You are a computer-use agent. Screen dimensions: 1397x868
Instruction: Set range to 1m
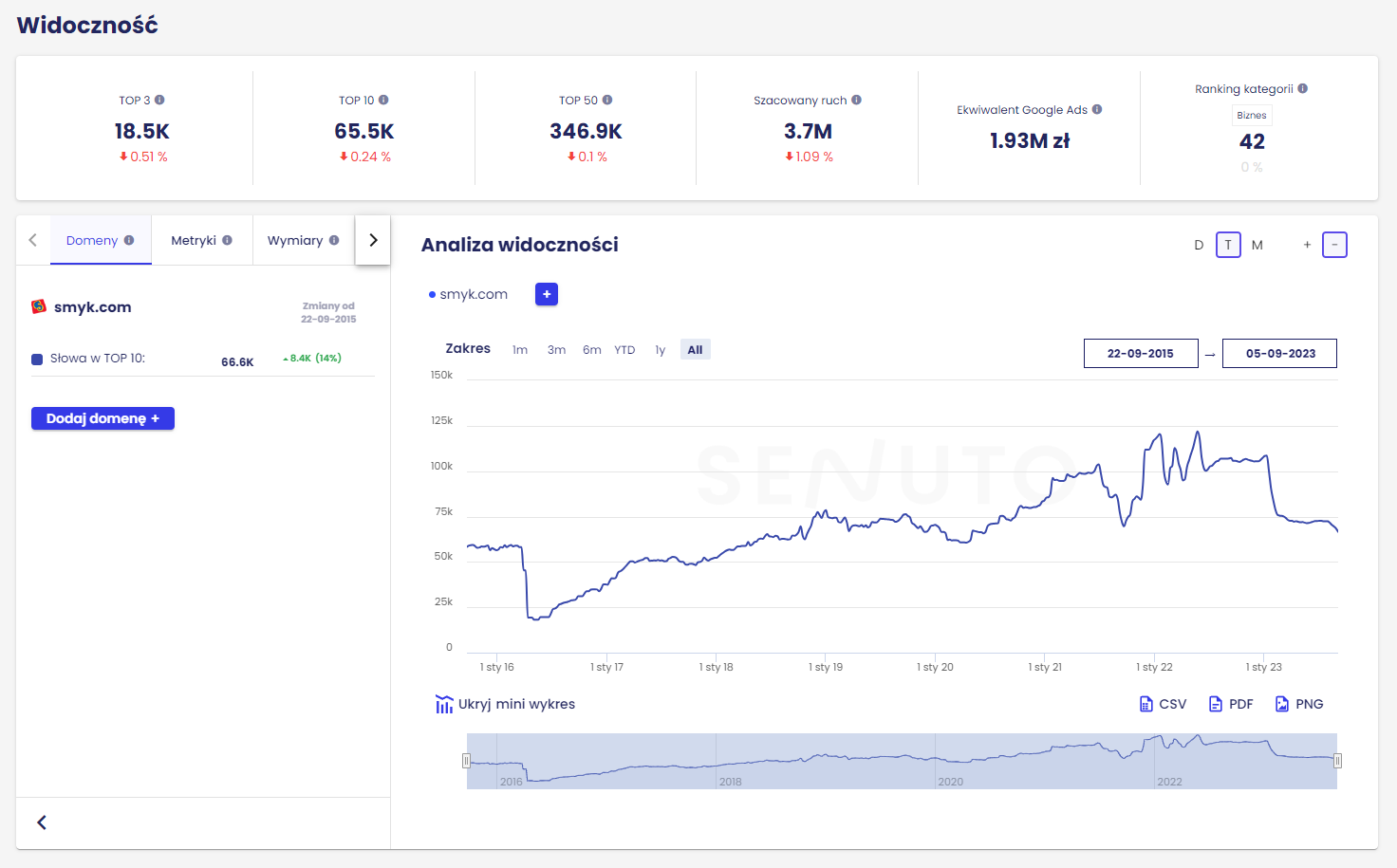[520, 350]
